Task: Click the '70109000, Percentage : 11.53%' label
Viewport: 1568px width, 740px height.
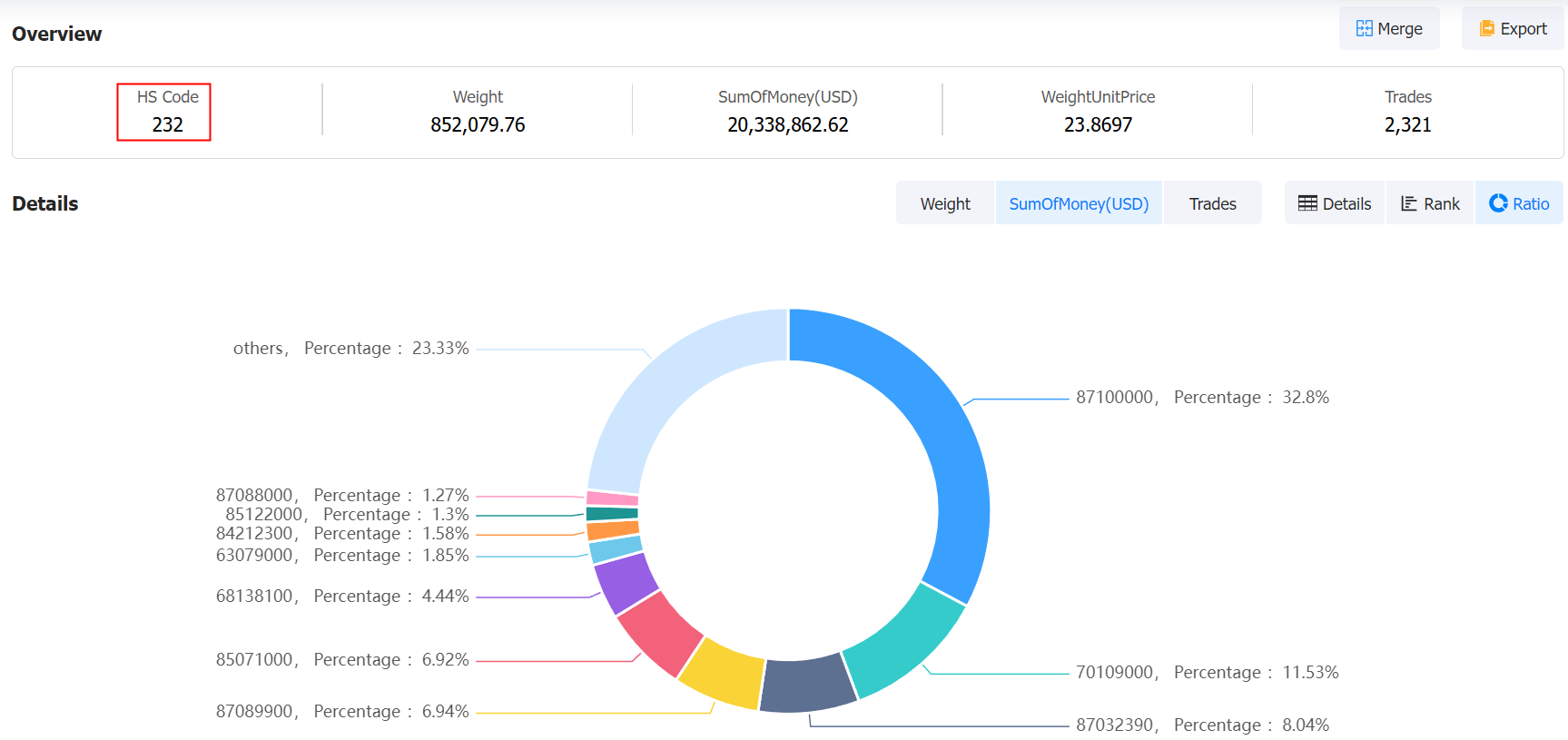Action: (x=1207, y=672)
